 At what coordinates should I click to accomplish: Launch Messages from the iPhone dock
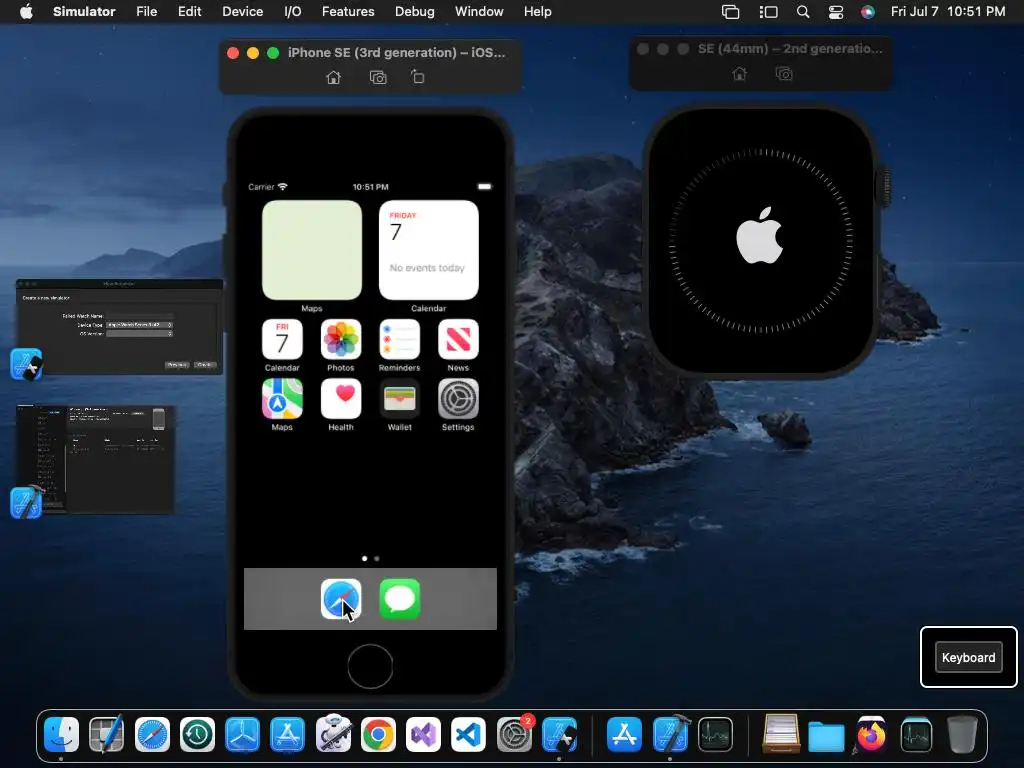tap(400, 599)
